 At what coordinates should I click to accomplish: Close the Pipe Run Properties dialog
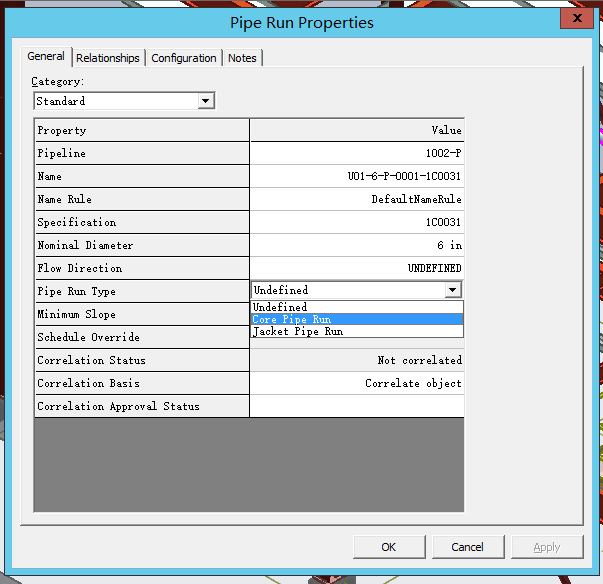(576, 18)
